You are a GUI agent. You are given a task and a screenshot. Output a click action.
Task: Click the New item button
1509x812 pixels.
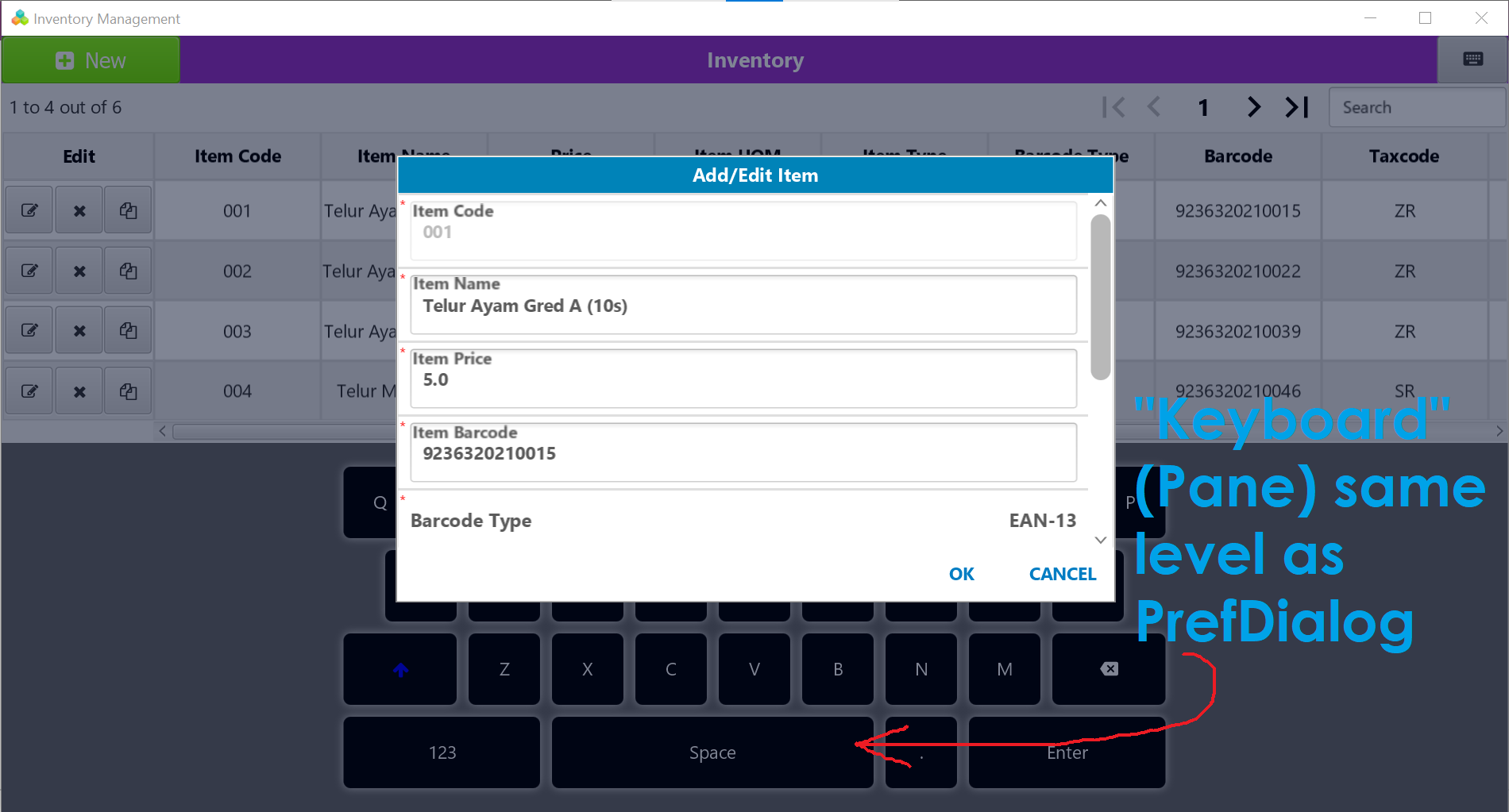coord(91,60)
